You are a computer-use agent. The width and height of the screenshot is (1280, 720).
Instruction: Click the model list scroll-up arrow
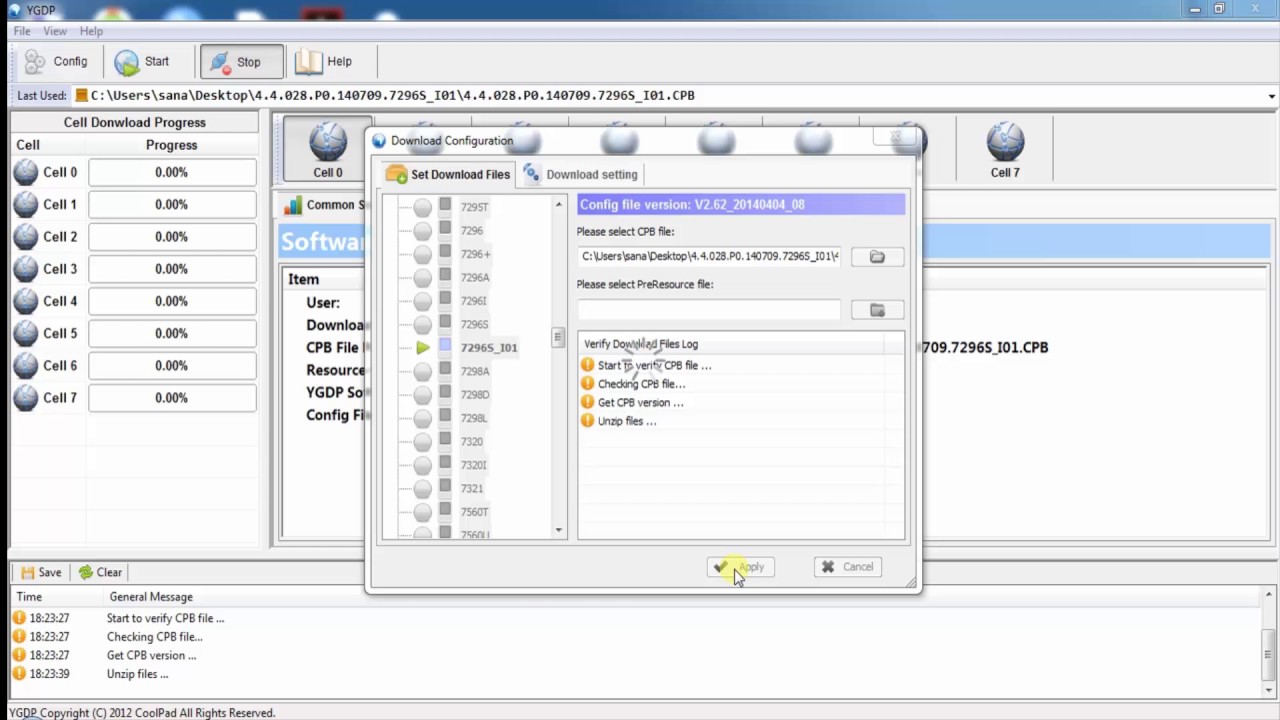559,204
